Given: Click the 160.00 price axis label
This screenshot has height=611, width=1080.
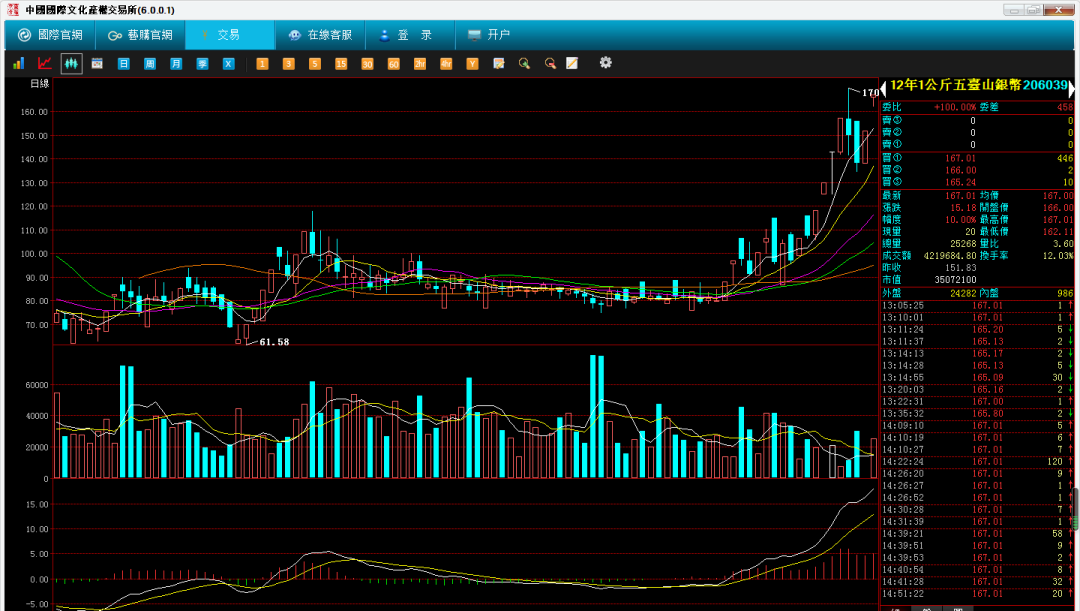Looking at the screenshot, I should coord(34,112).
